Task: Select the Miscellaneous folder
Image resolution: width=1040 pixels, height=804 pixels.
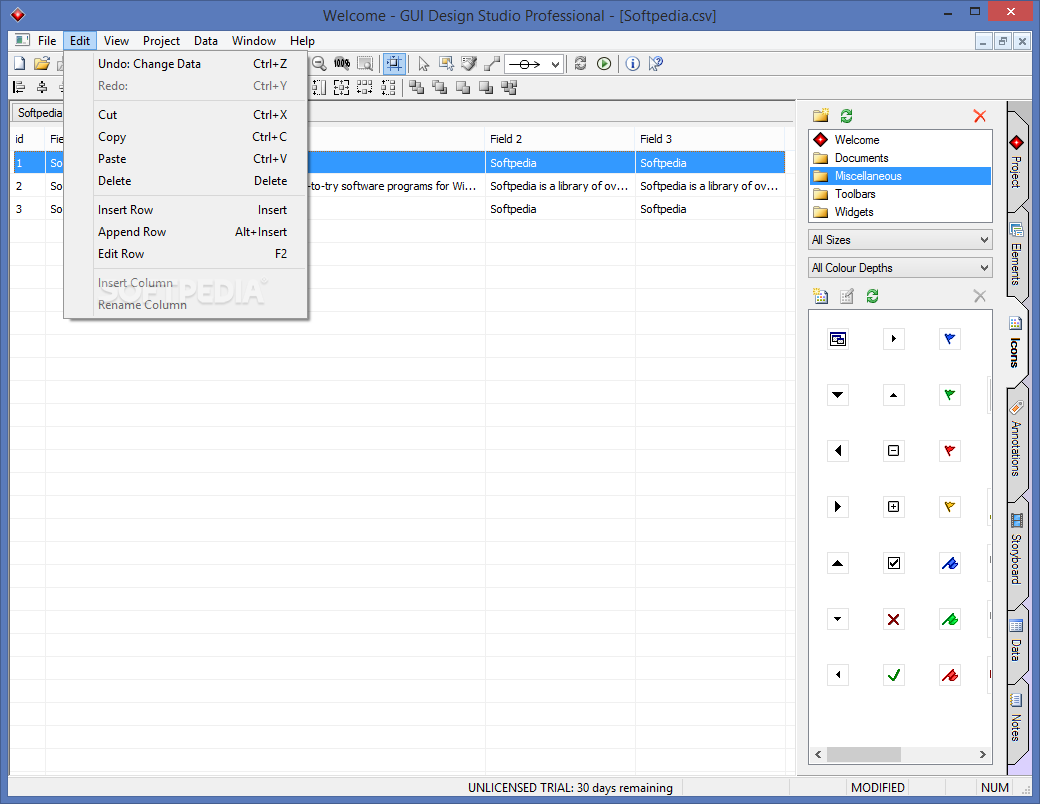Action: click(868, 176)
